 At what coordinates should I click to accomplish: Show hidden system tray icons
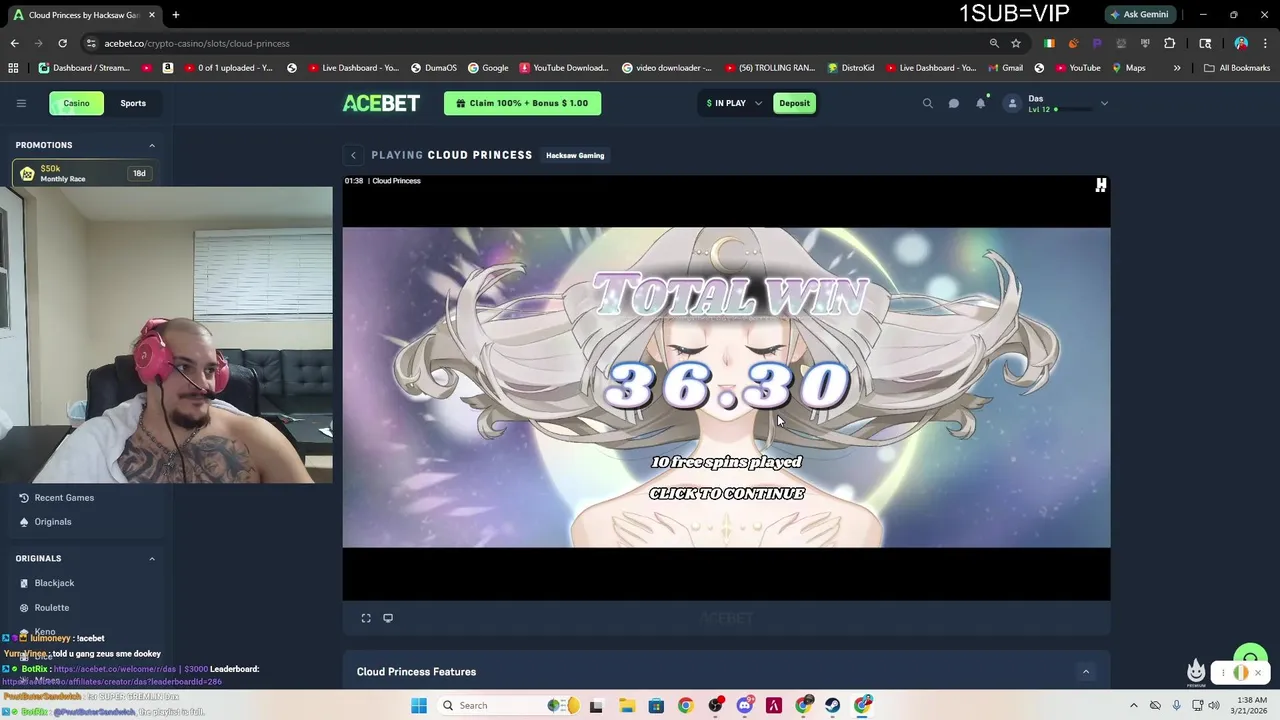(x=1133, y=705)
